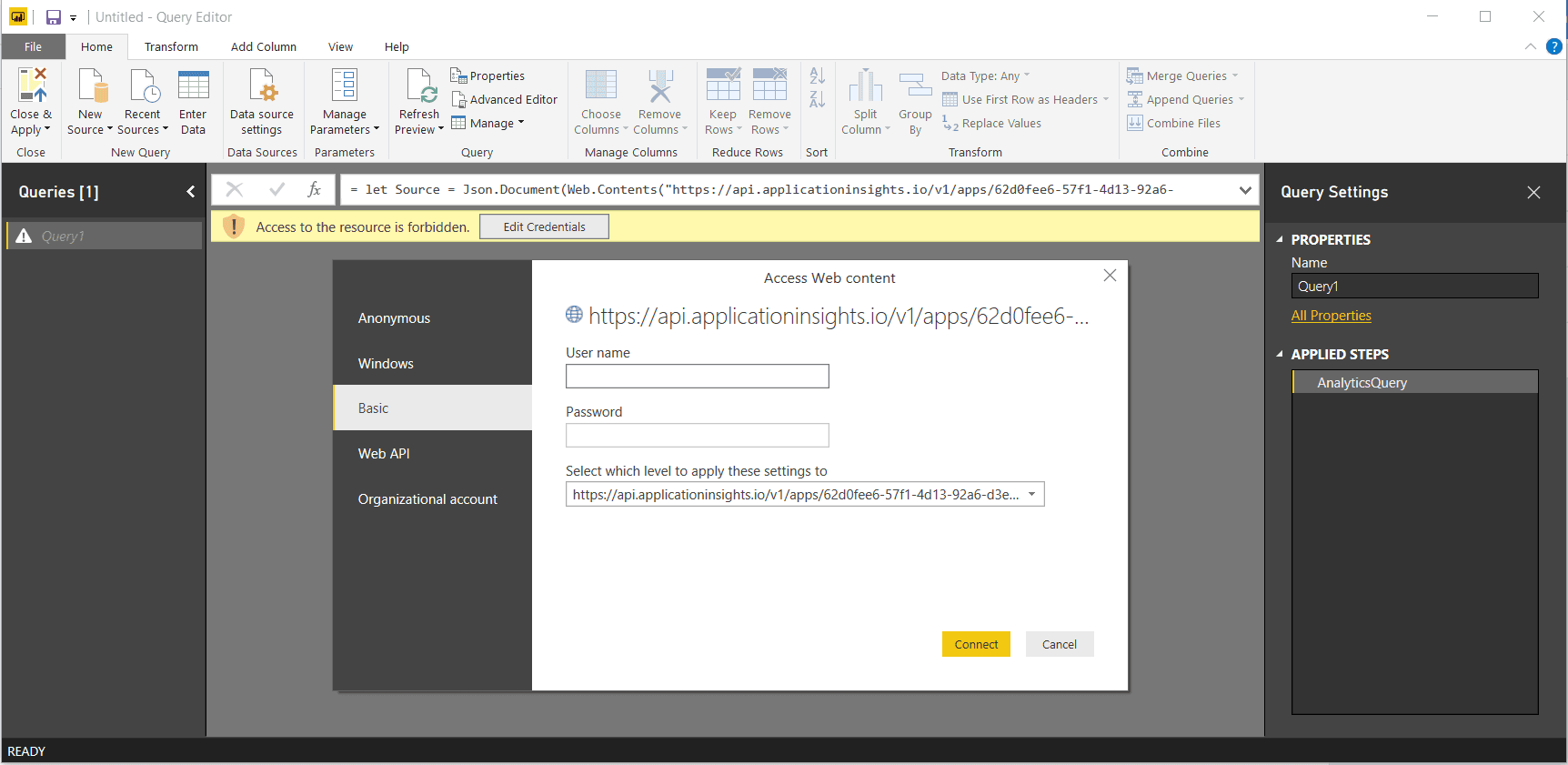Image resolution: width=1568 pixels, height=765 pixels.
Task: Open the Advanced Editor
Action: pos(505,99)
